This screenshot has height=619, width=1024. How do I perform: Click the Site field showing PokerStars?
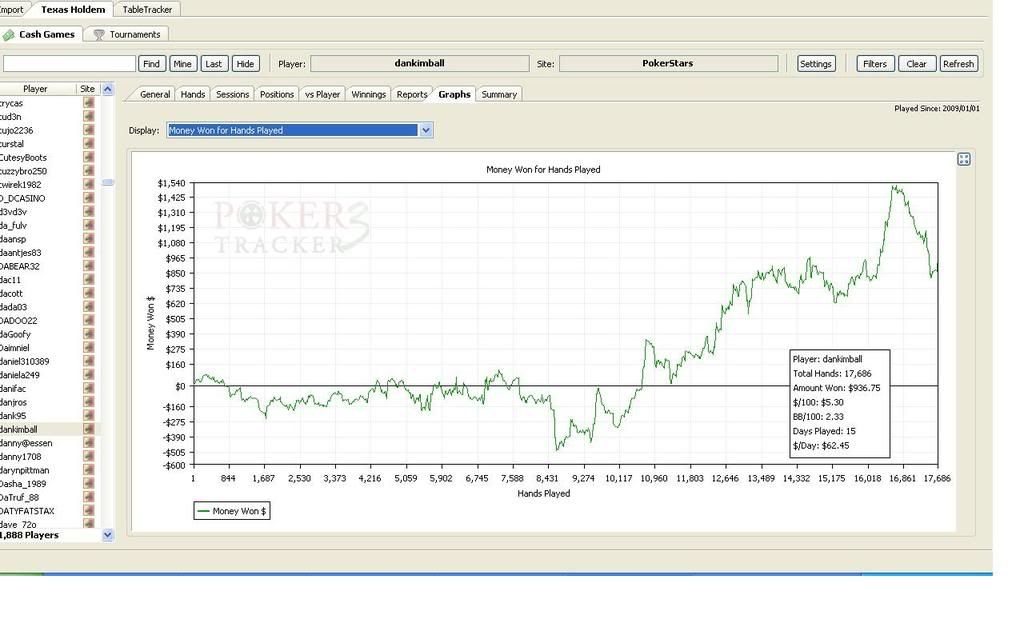(668, 63)
